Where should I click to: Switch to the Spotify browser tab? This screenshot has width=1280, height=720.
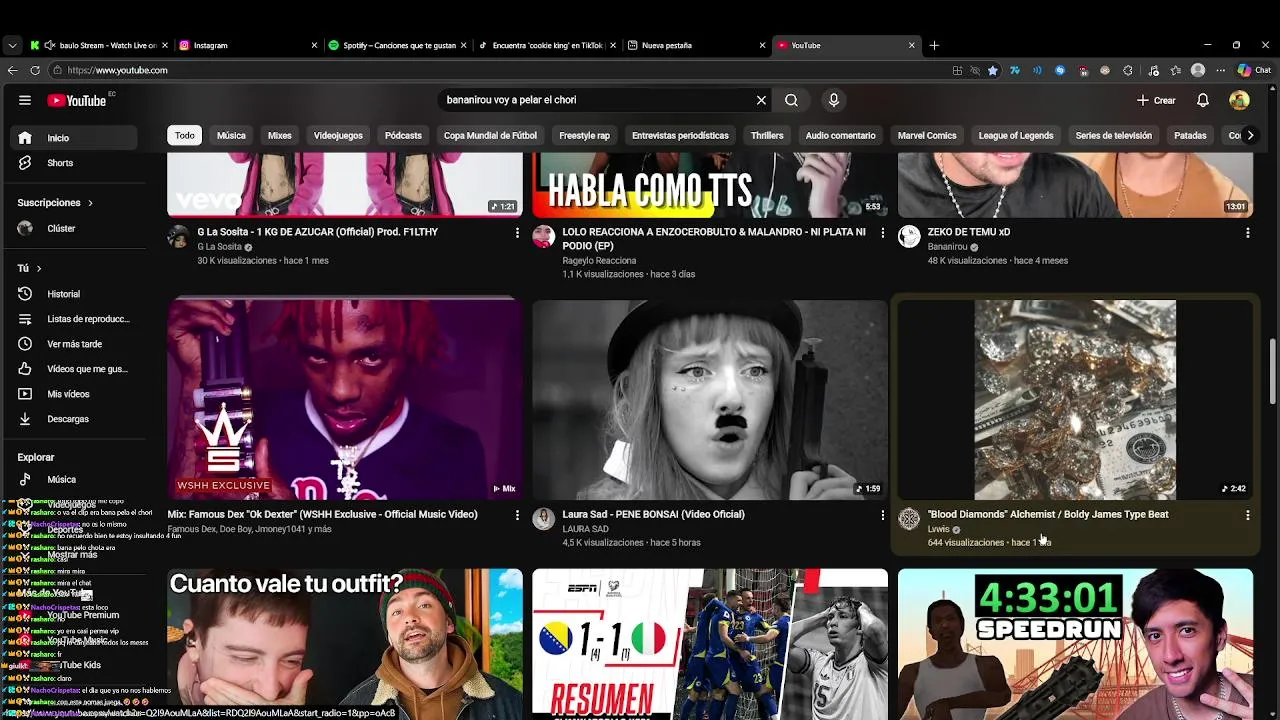tap(397, 45)
